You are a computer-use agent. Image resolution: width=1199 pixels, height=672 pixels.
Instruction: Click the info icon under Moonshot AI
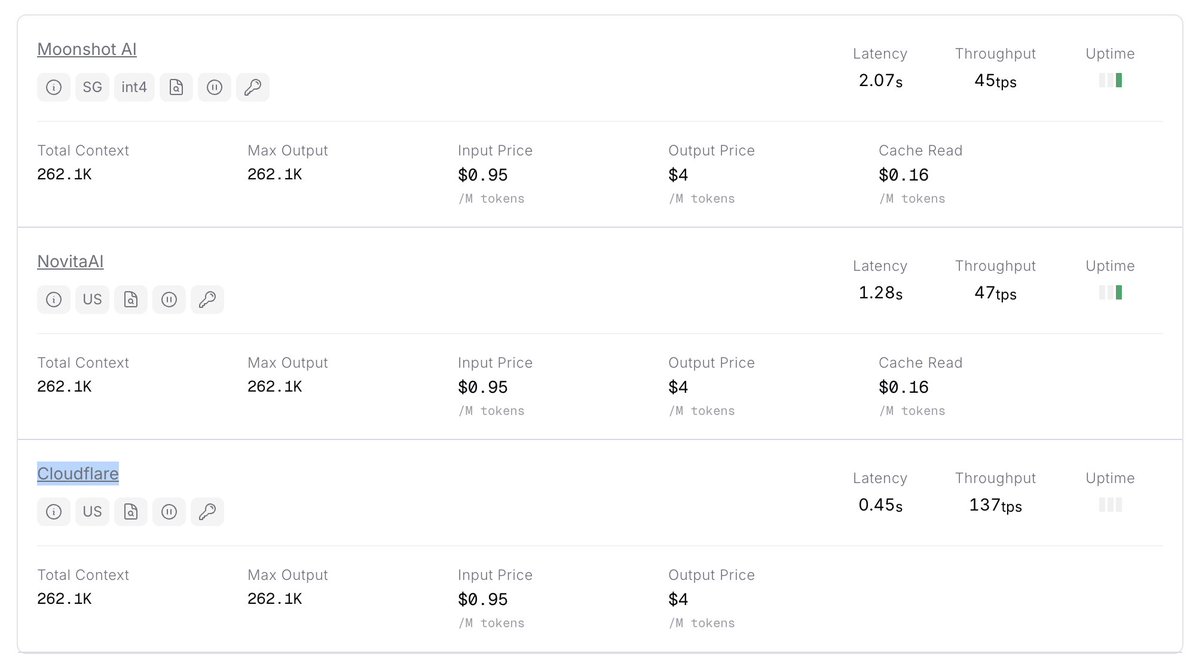(54, 87)
